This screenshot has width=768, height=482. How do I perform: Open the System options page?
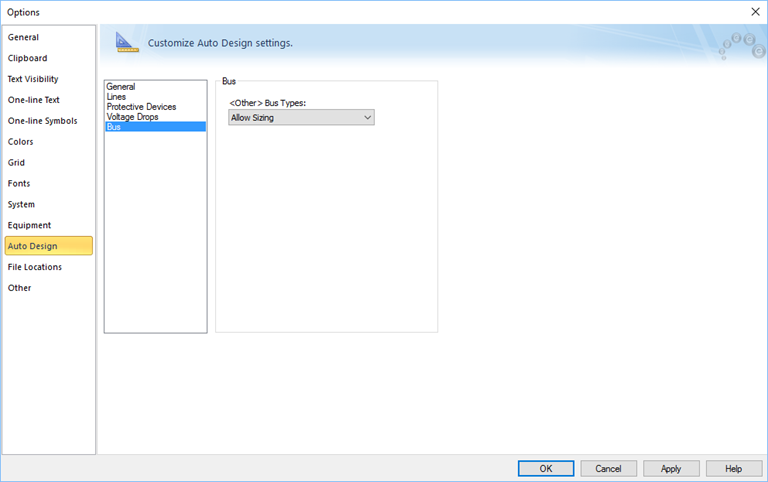click(21, 205)
